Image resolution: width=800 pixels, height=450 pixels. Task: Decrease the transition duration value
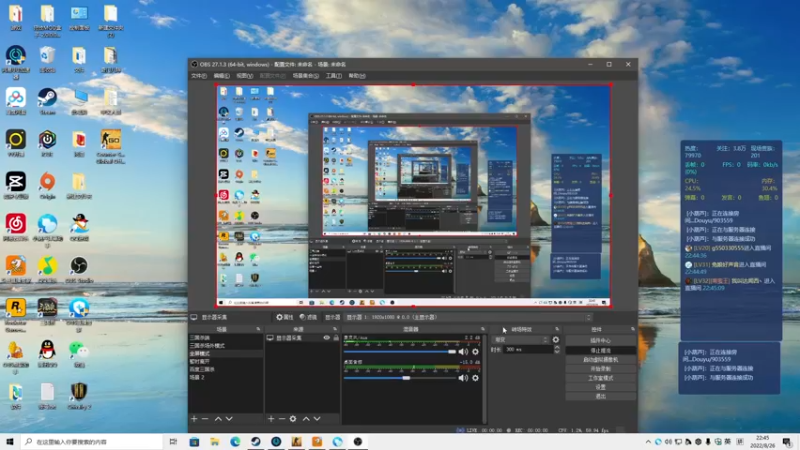557,352
